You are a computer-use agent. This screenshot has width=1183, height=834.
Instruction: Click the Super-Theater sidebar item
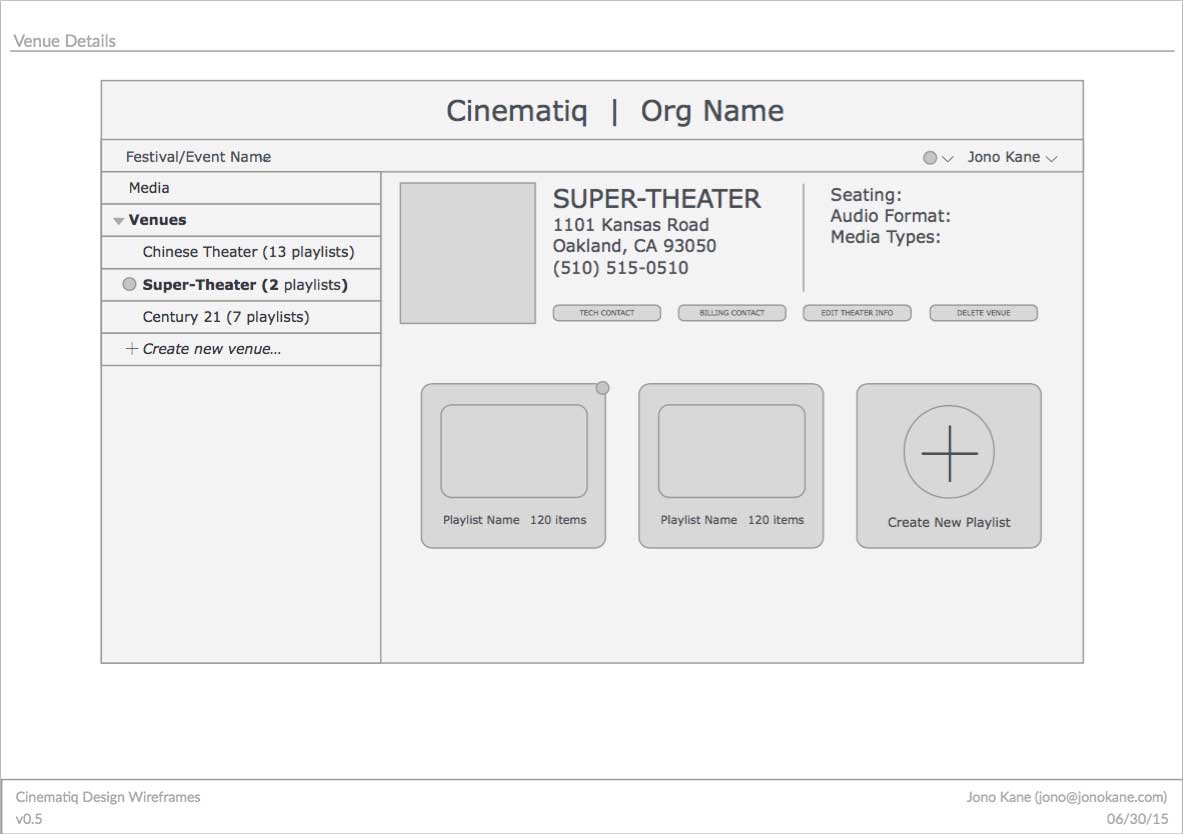[245, 285]
